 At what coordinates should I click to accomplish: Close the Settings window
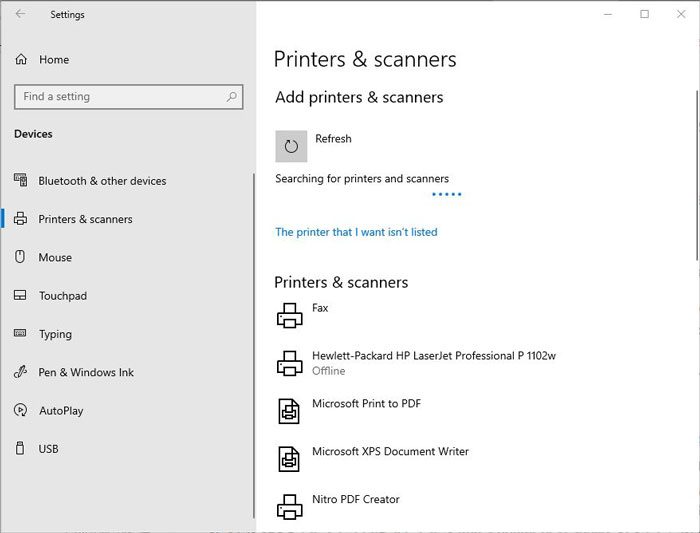click(681, 14)
